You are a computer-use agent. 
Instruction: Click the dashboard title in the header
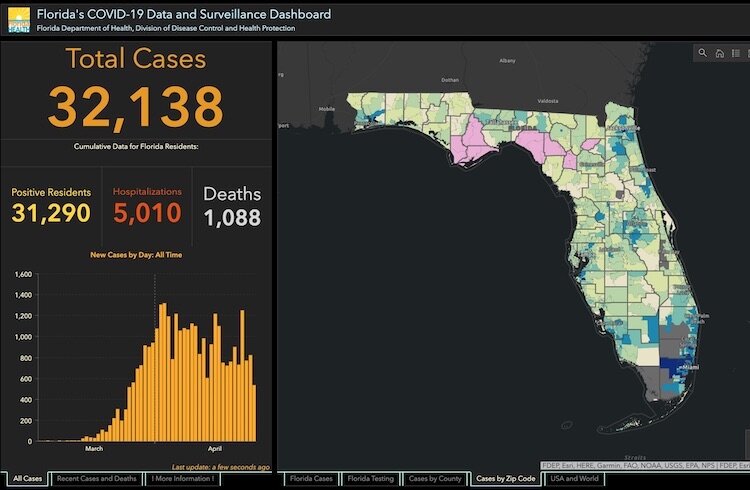click(184, 14)
